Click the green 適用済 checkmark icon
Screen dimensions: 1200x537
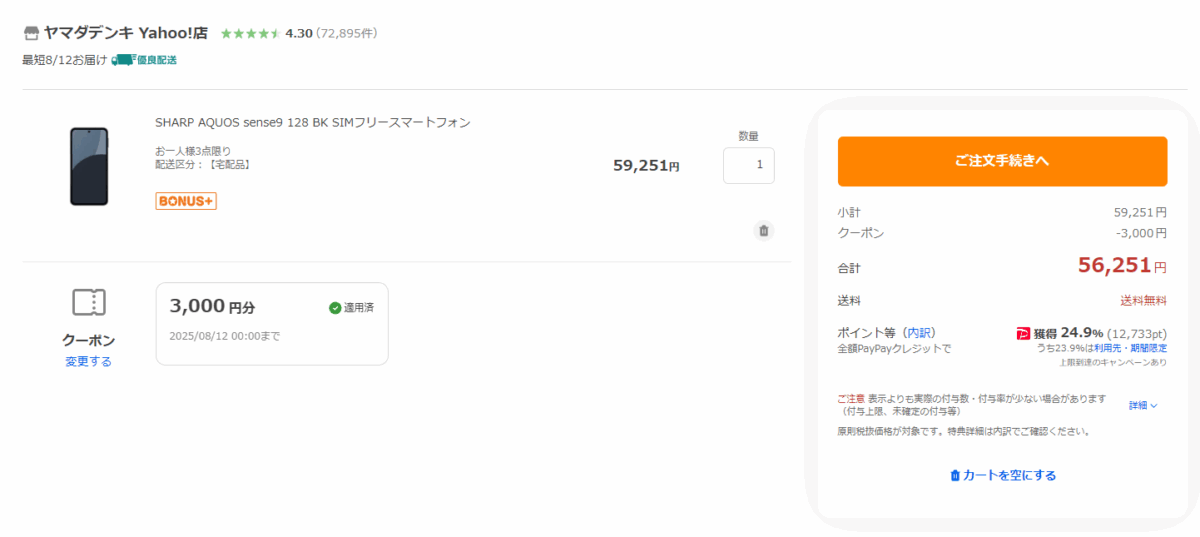[x=335, y=308]
